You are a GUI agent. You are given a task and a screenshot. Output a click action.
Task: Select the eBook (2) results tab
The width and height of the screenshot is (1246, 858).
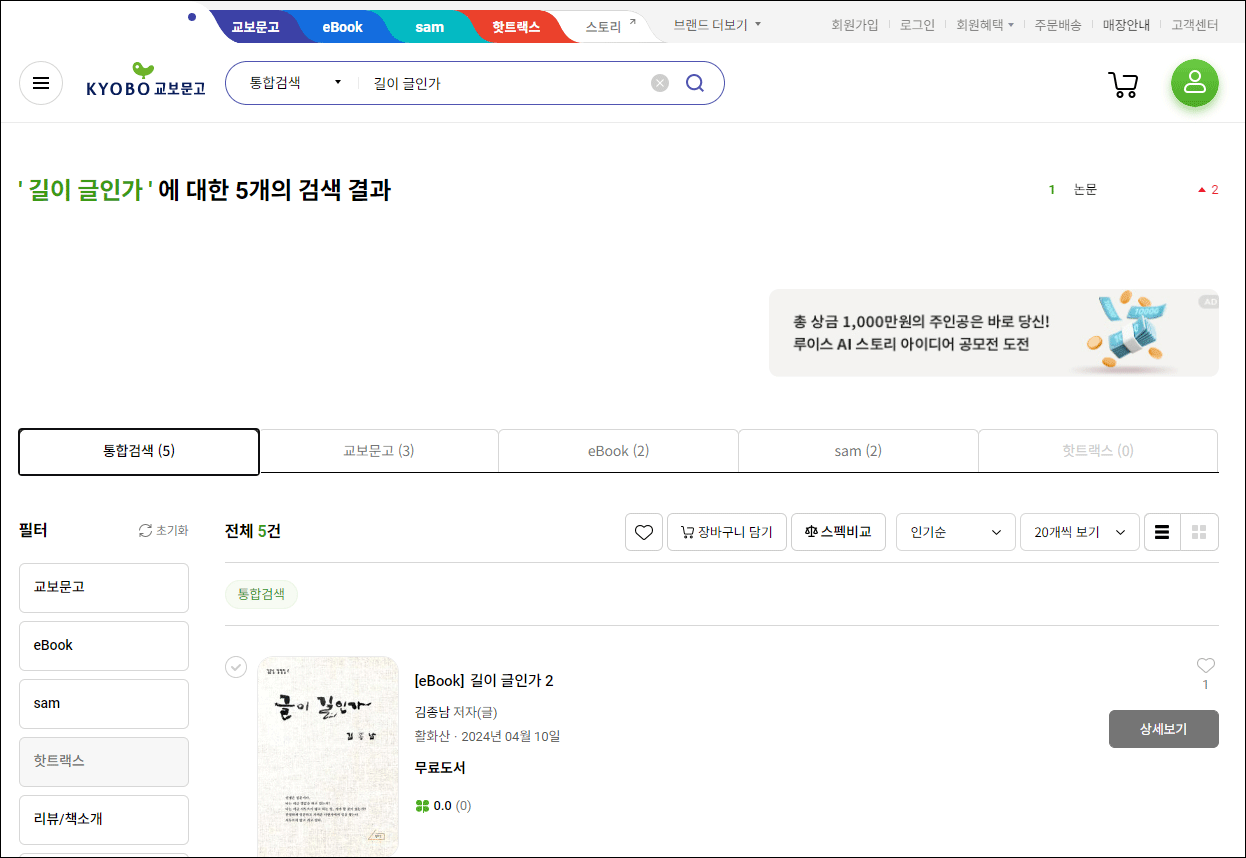618,451
